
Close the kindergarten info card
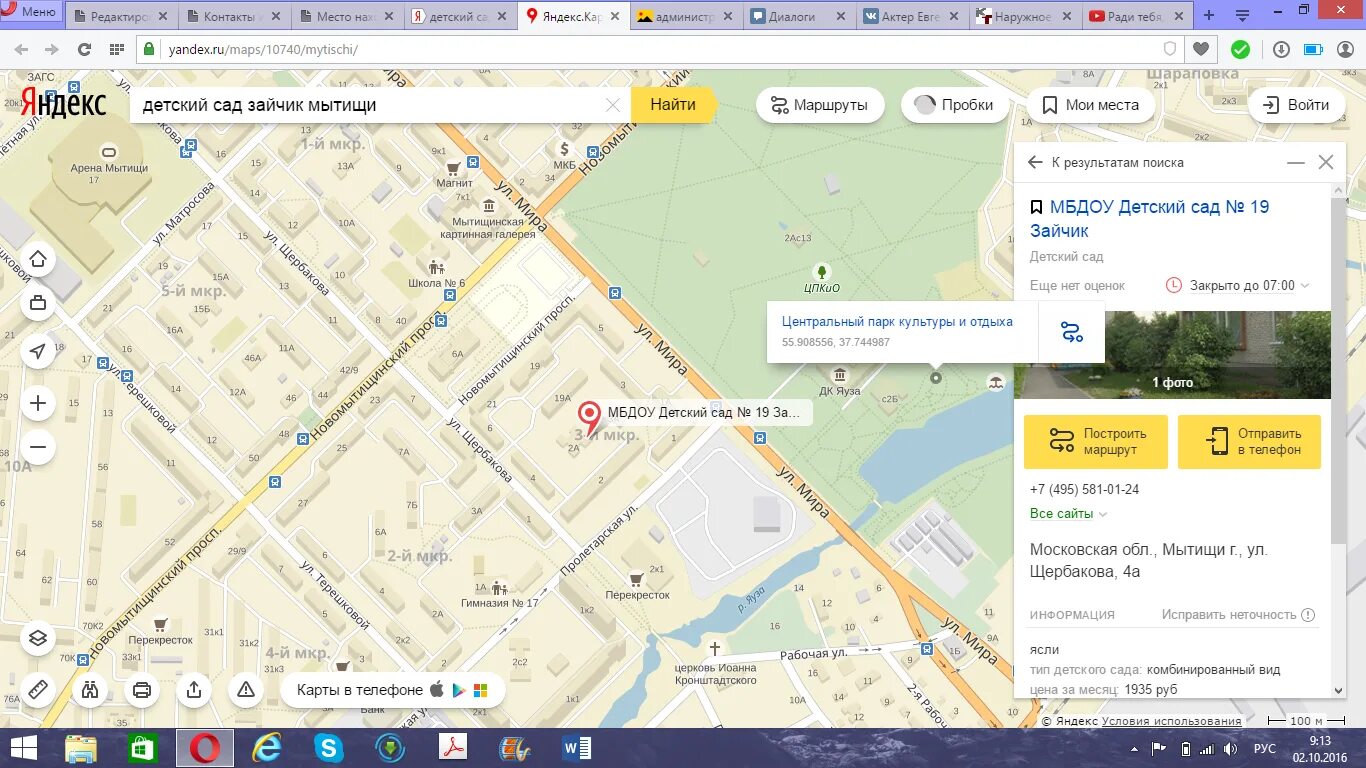[x=1326, y=162]
